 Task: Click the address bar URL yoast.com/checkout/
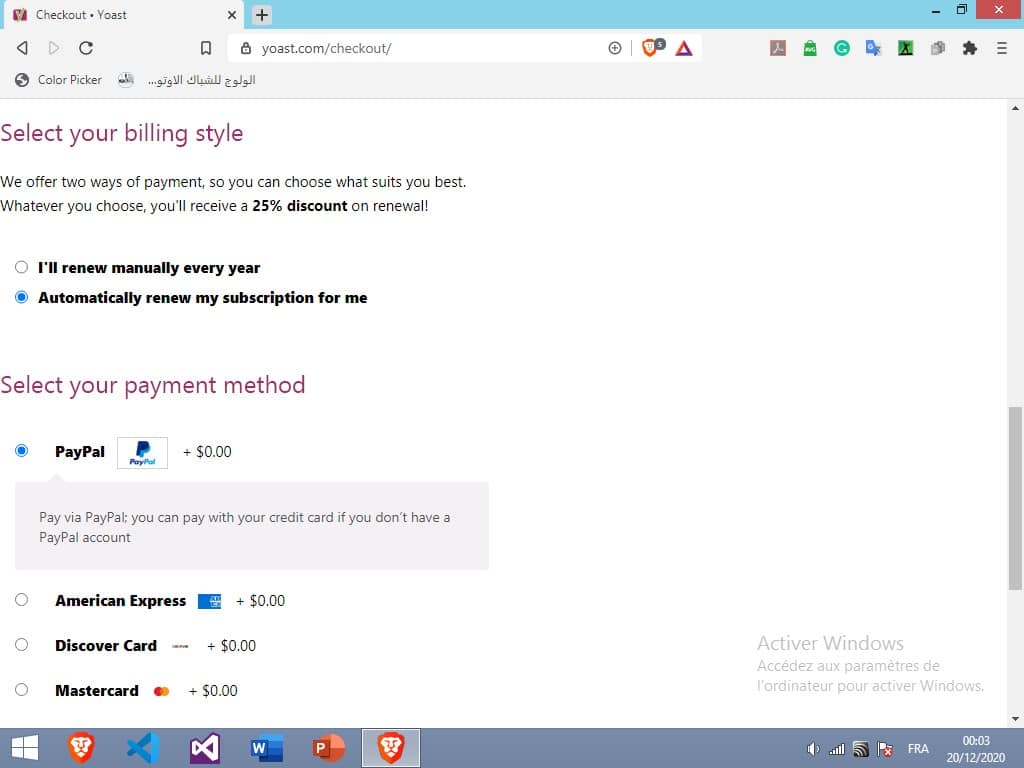(x=326, y=48)
